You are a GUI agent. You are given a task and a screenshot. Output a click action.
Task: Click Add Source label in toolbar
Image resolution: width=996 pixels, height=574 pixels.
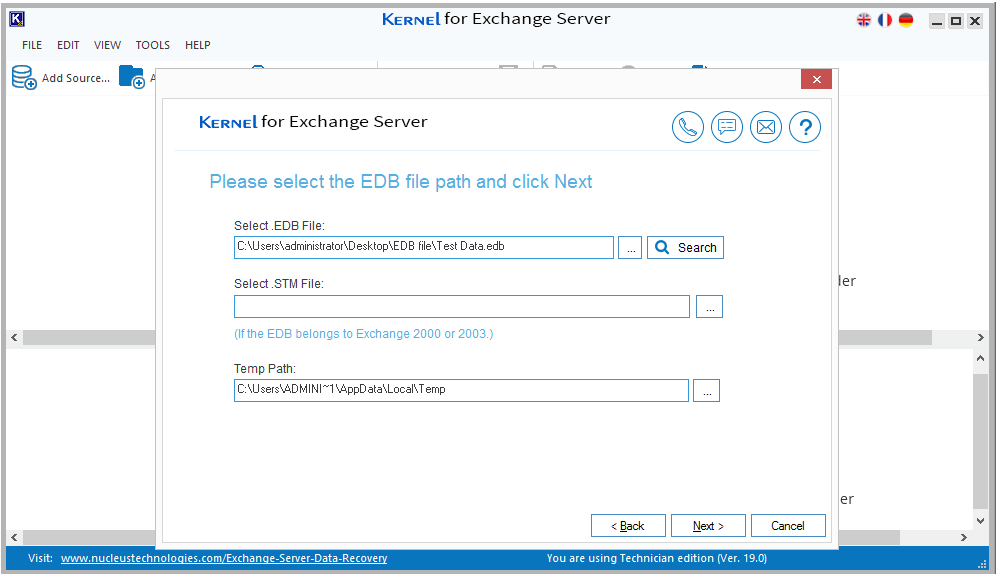(x=76, y=78)
